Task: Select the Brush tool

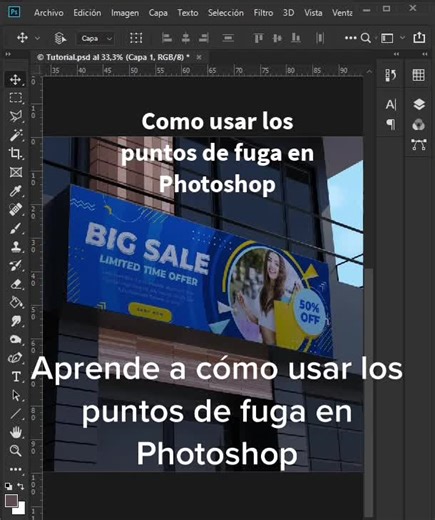Action: pos(16,228)
